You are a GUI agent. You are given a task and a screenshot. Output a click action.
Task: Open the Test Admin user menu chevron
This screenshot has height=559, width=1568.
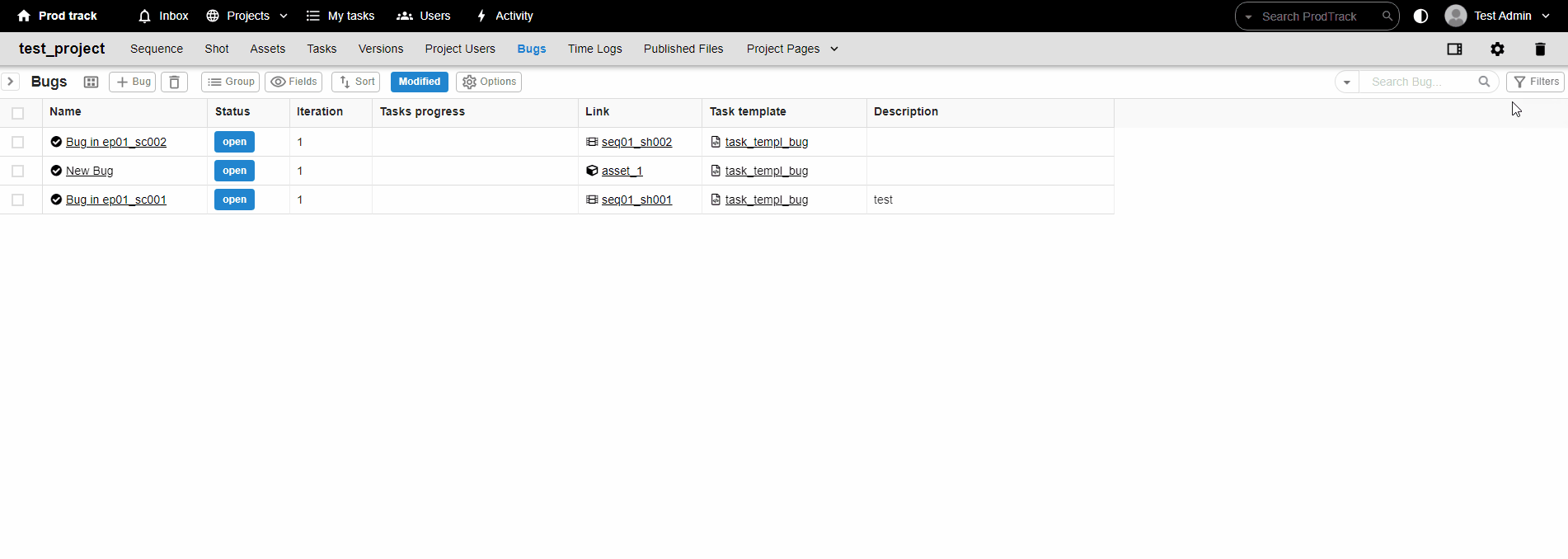pyautogui.click(x=1546, y=16)
